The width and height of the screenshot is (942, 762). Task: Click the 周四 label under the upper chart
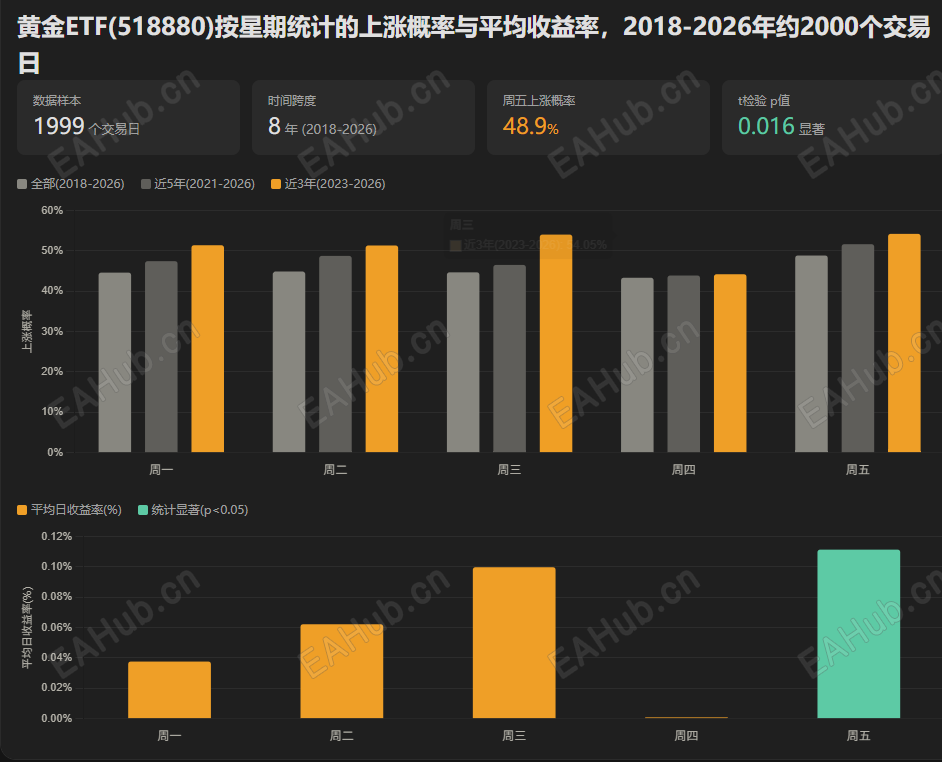click(x=684, y=470)
